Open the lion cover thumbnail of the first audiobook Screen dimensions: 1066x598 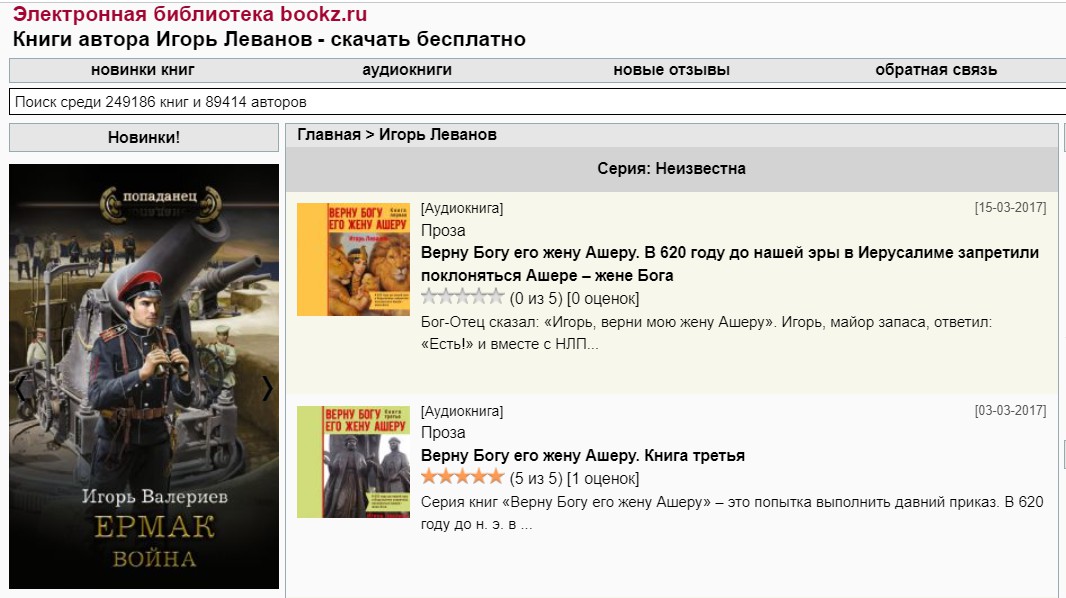pyautogui.click(x=354, y=259)
